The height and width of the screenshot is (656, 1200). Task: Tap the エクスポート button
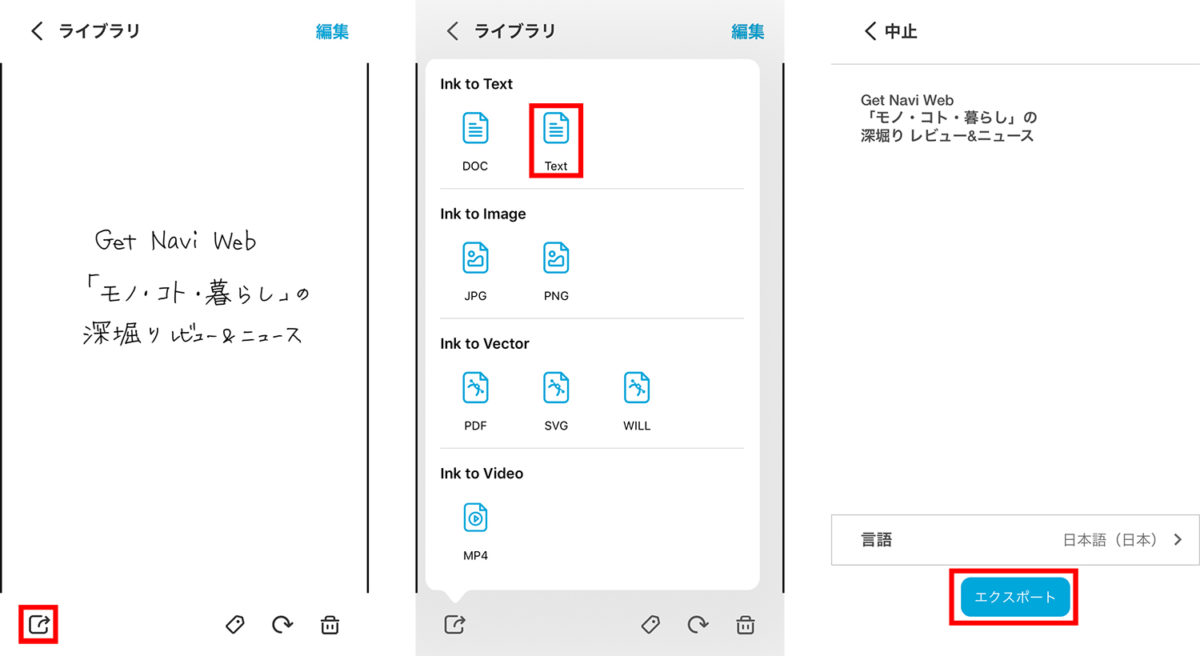1015,597
